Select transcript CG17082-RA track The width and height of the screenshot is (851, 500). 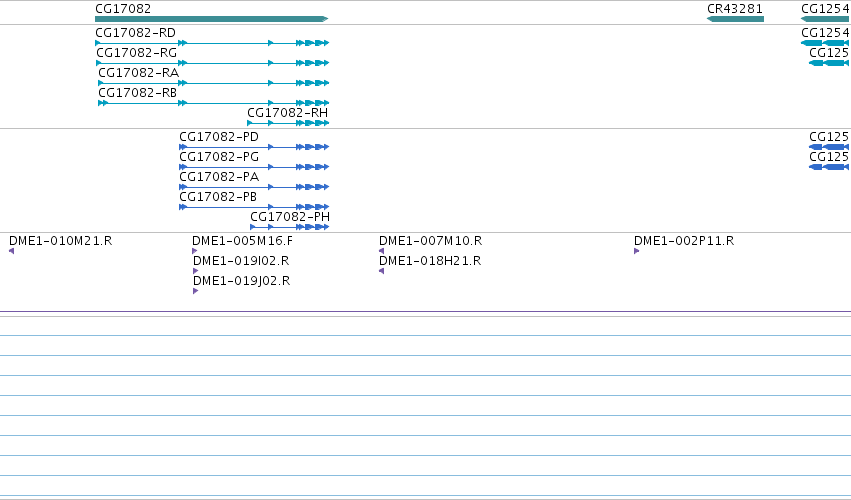pos(213,83)
